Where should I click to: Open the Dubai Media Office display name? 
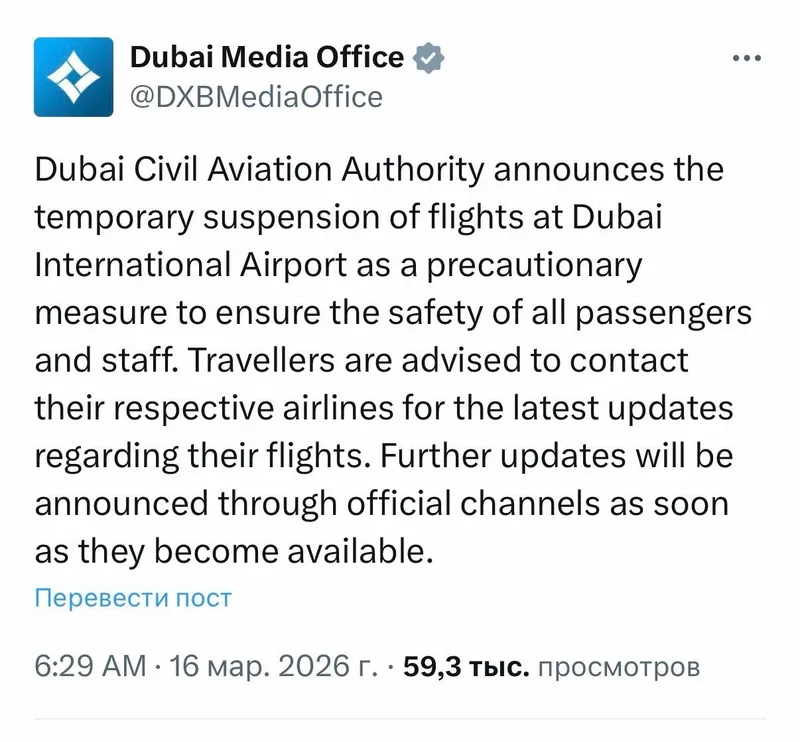point(267,57)
